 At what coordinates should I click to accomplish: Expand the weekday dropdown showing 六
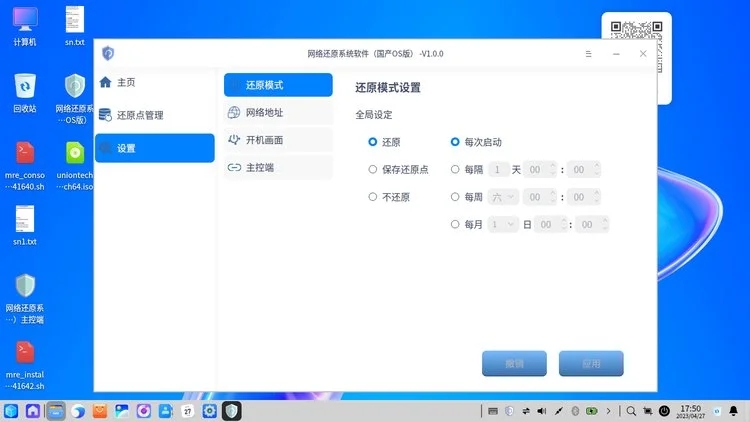(503, 197)
